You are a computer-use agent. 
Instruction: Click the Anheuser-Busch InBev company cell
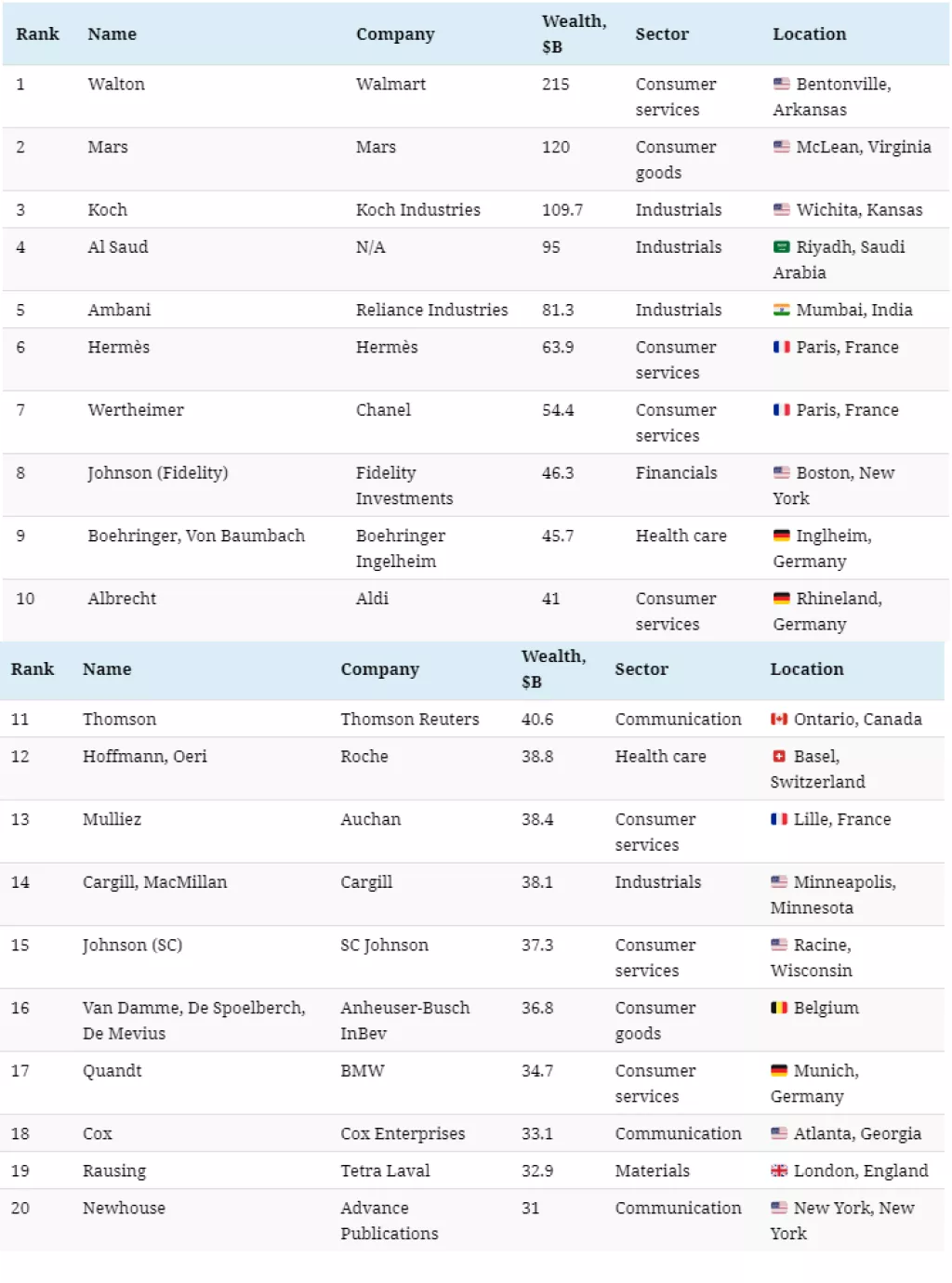pyautogui.click(x=404, y=1021)
